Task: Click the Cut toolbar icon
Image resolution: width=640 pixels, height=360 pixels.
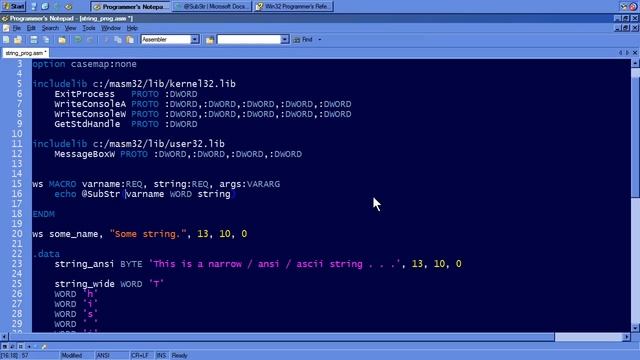Action: [106, 40]
